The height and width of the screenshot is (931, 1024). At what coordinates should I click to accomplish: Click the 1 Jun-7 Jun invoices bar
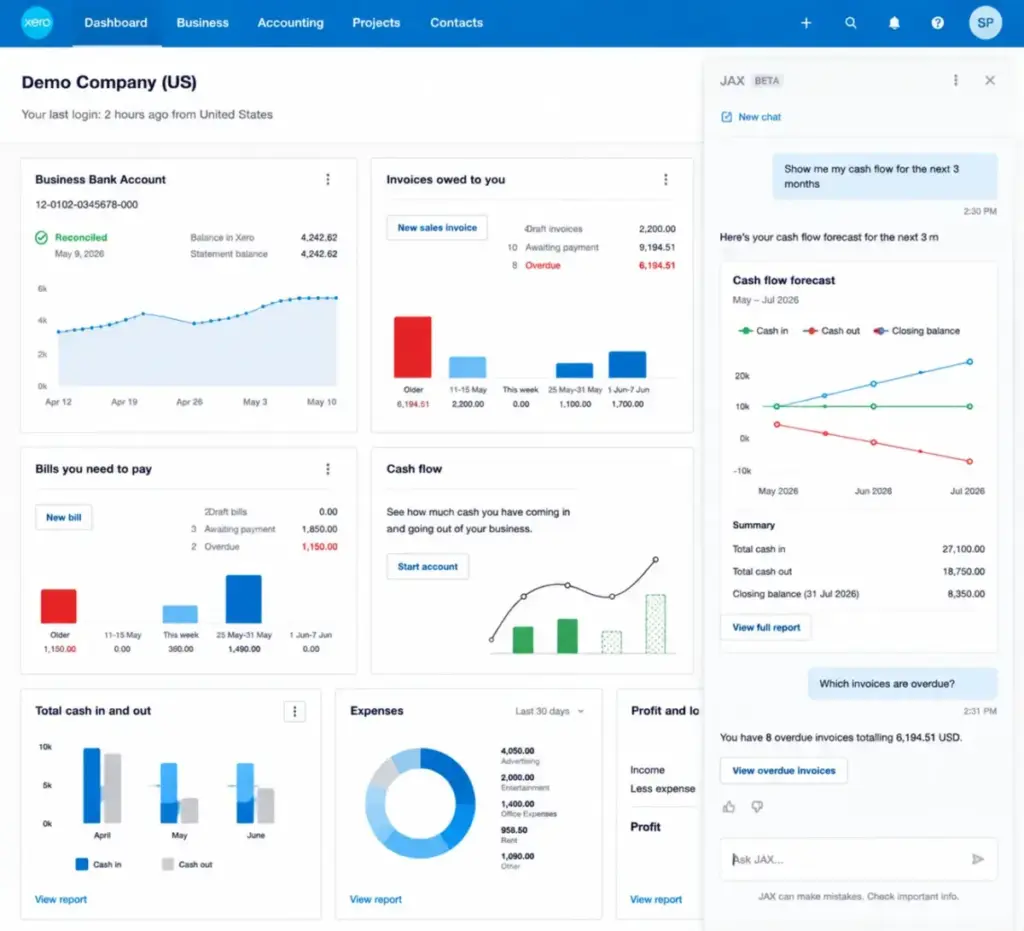[627, 364]
